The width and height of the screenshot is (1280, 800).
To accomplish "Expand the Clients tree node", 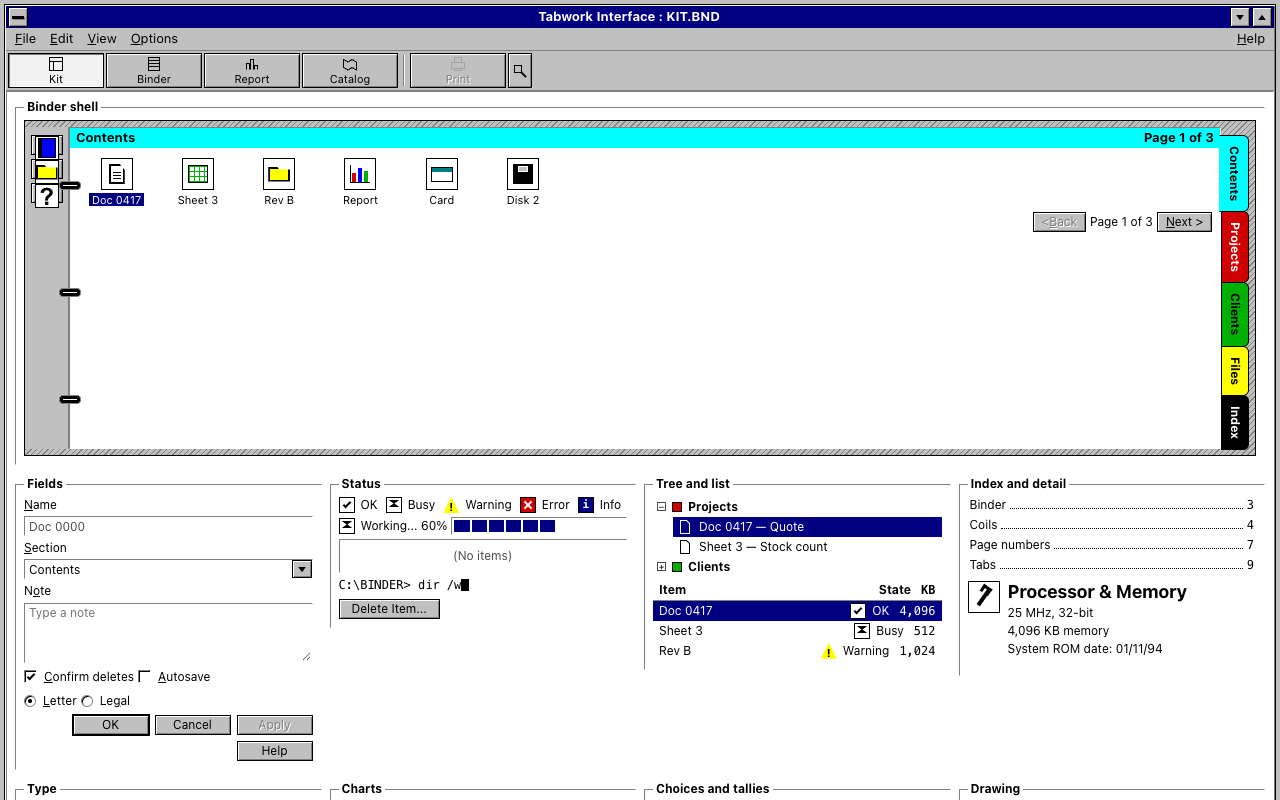I will pyautogui.click(x=661, y=567).
